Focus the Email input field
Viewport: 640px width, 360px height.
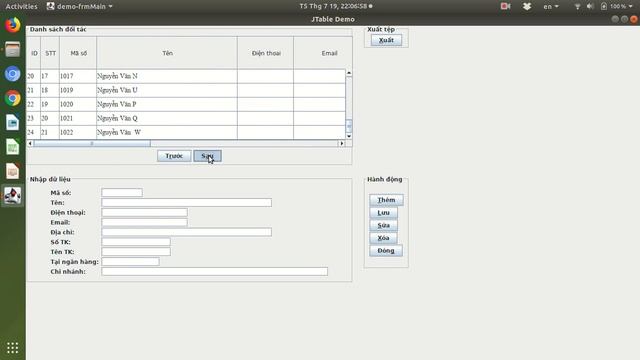(144, 222)
